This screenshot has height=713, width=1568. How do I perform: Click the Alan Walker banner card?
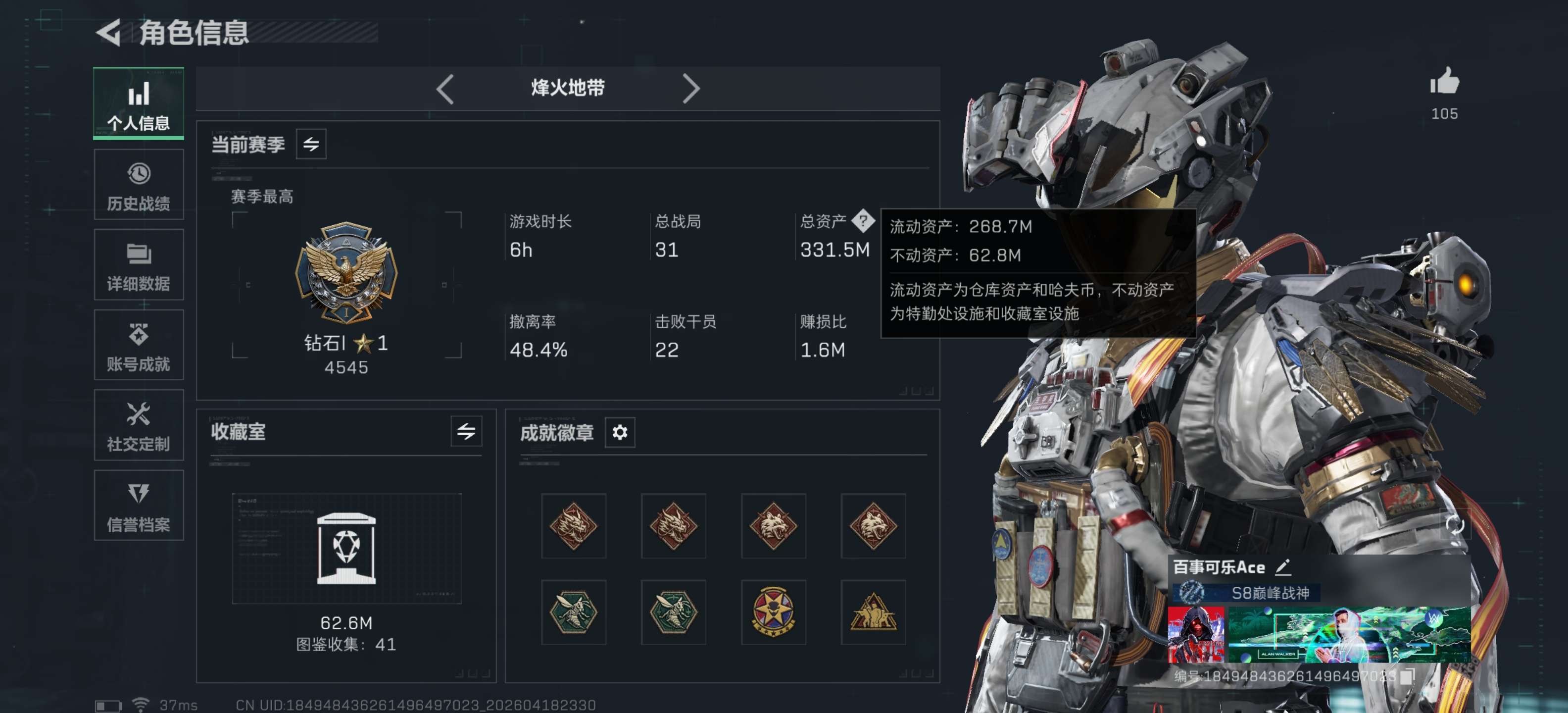[1349, 635]
